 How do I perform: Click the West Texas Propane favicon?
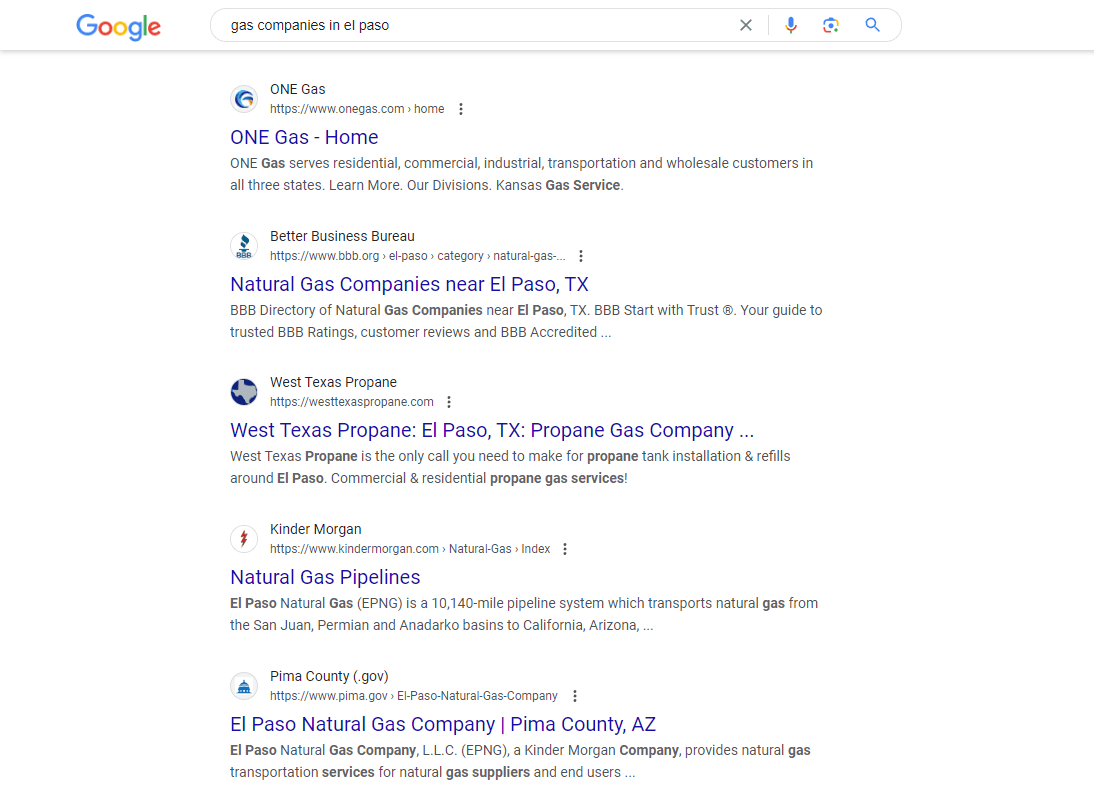[244, 392]
